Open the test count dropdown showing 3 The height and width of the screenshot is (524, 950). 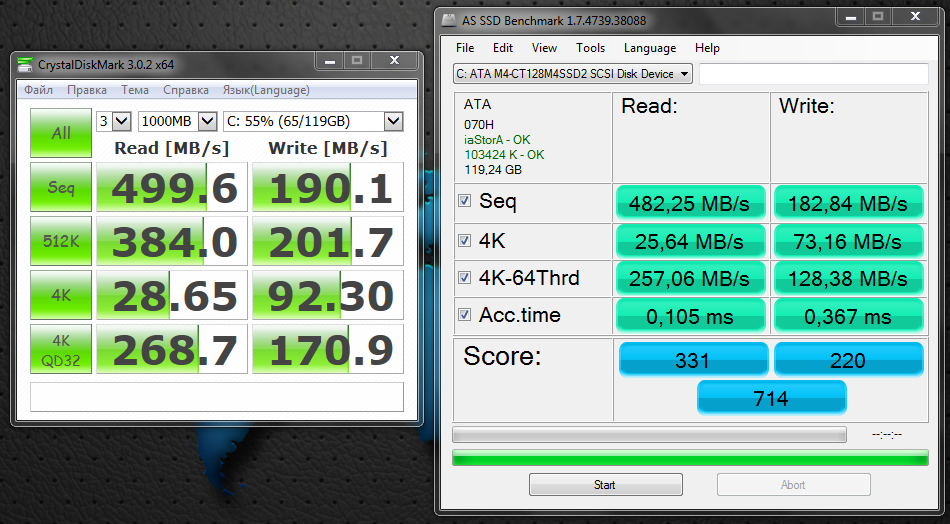114,121
